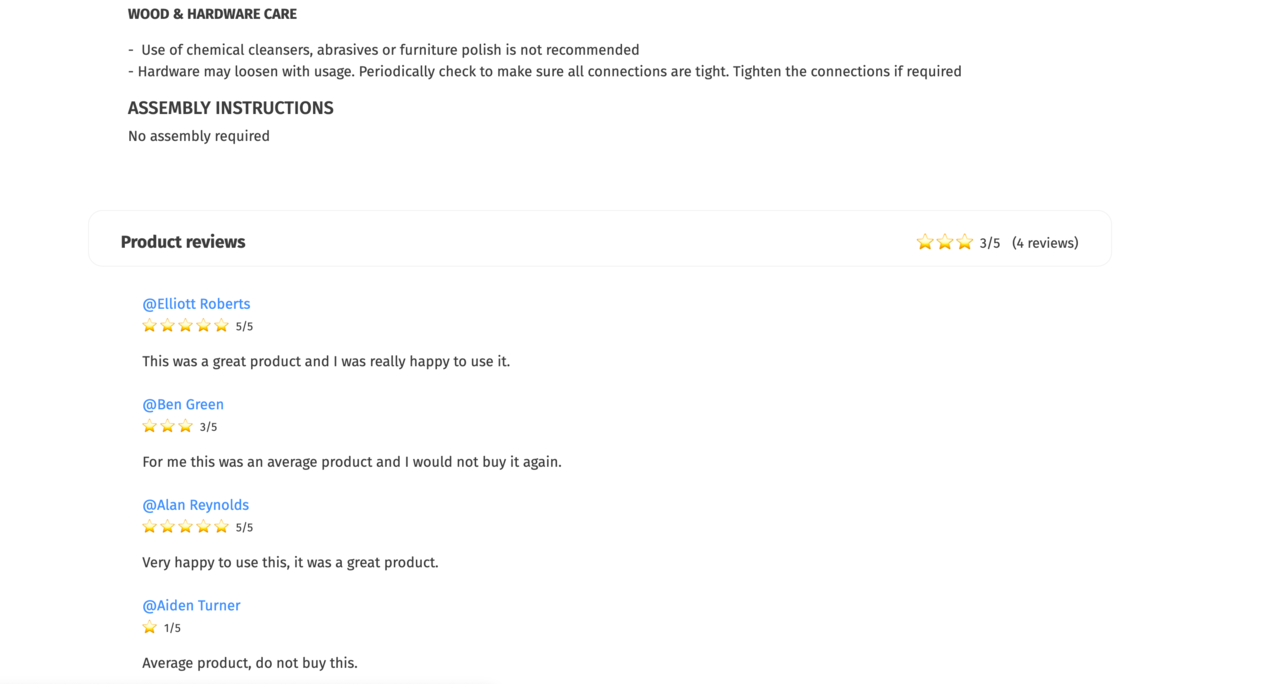Viewport: 1280px width, 684px height.
Task: Click Aiden Turner's 1/5 score label
Action: coord(172,629)
